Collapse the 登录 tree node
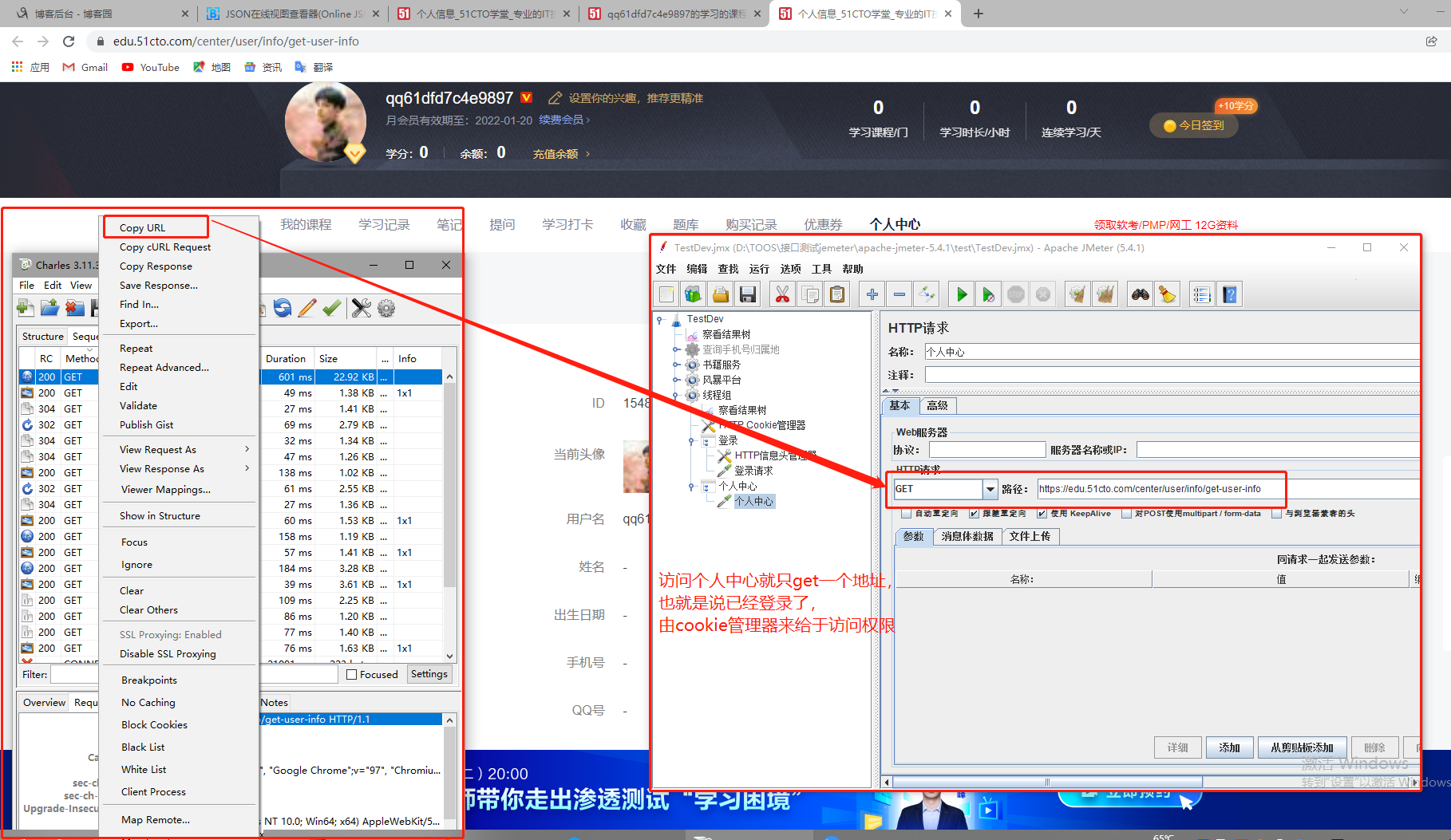This screenshot has width=1451, height=840. (x=691, y=440)
